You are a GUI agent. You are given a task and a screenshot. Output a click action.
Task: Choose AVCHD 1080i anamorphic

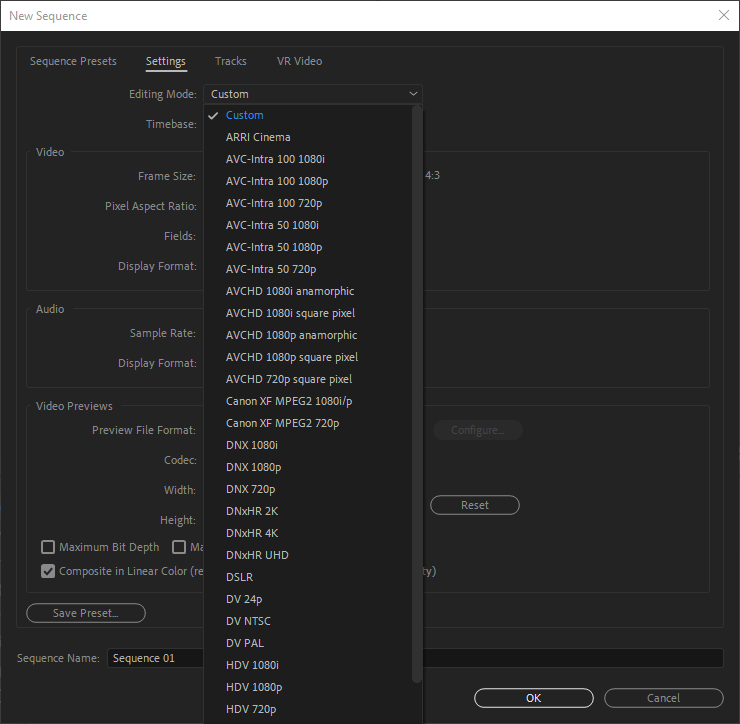tap(308, 291)
